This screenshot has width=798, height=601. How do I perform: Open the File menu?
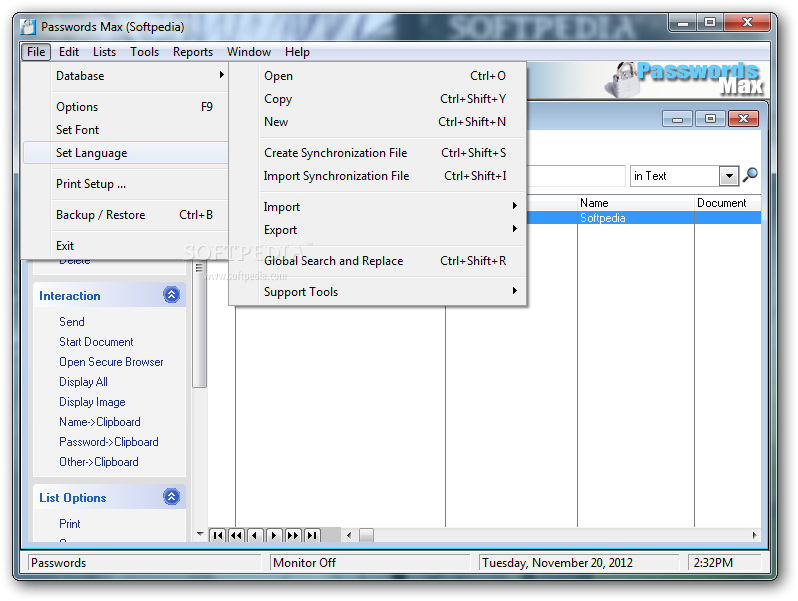pyautogui.click(x=36, y=52)
